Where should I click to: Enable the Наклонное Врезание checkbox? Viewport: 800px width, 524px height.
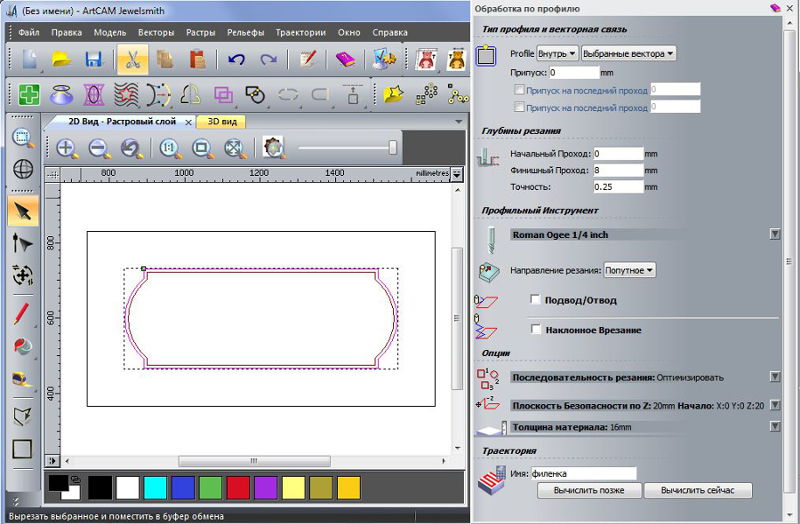(x=535, y=329)
